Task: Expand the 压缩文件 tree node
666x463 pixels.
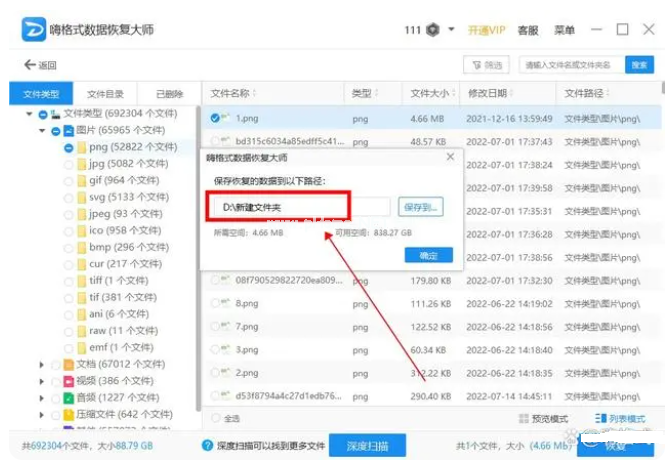Action: coord(41,415)
